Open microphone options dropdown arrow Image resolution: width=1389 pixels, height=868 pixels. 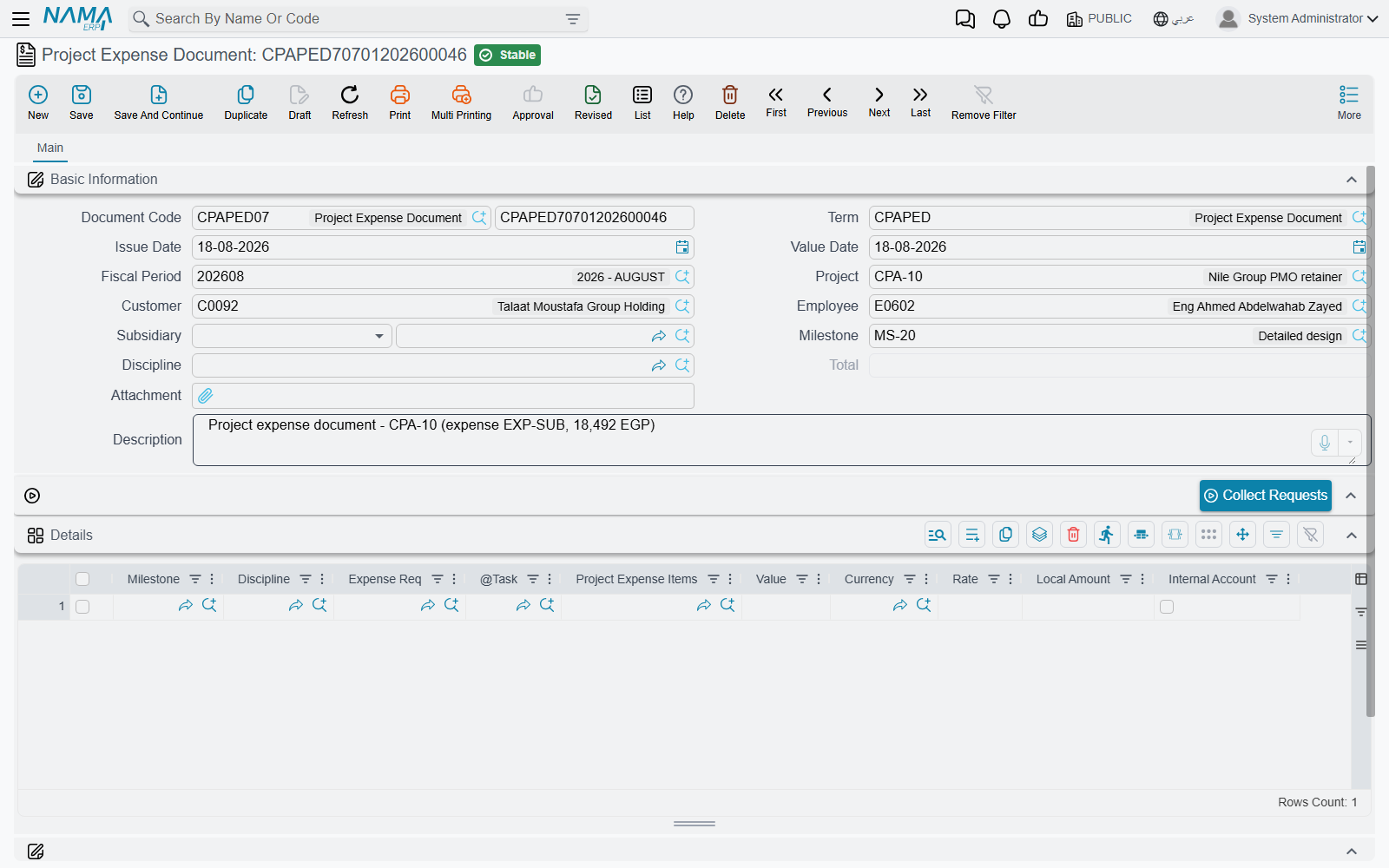coord(1350,443)
